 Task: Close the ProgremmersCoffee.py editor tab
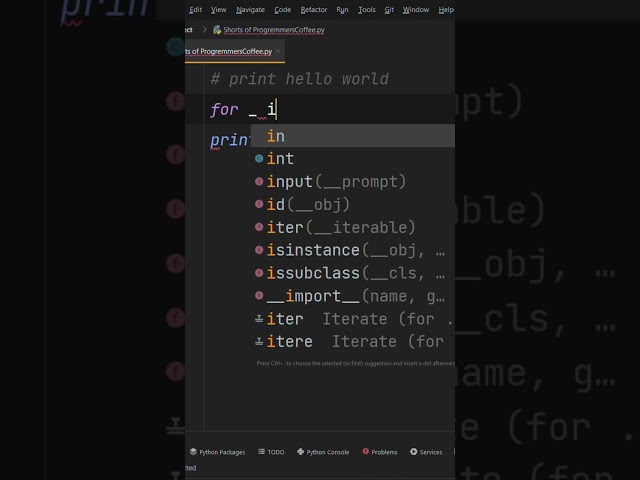click(x=278, y=51)
